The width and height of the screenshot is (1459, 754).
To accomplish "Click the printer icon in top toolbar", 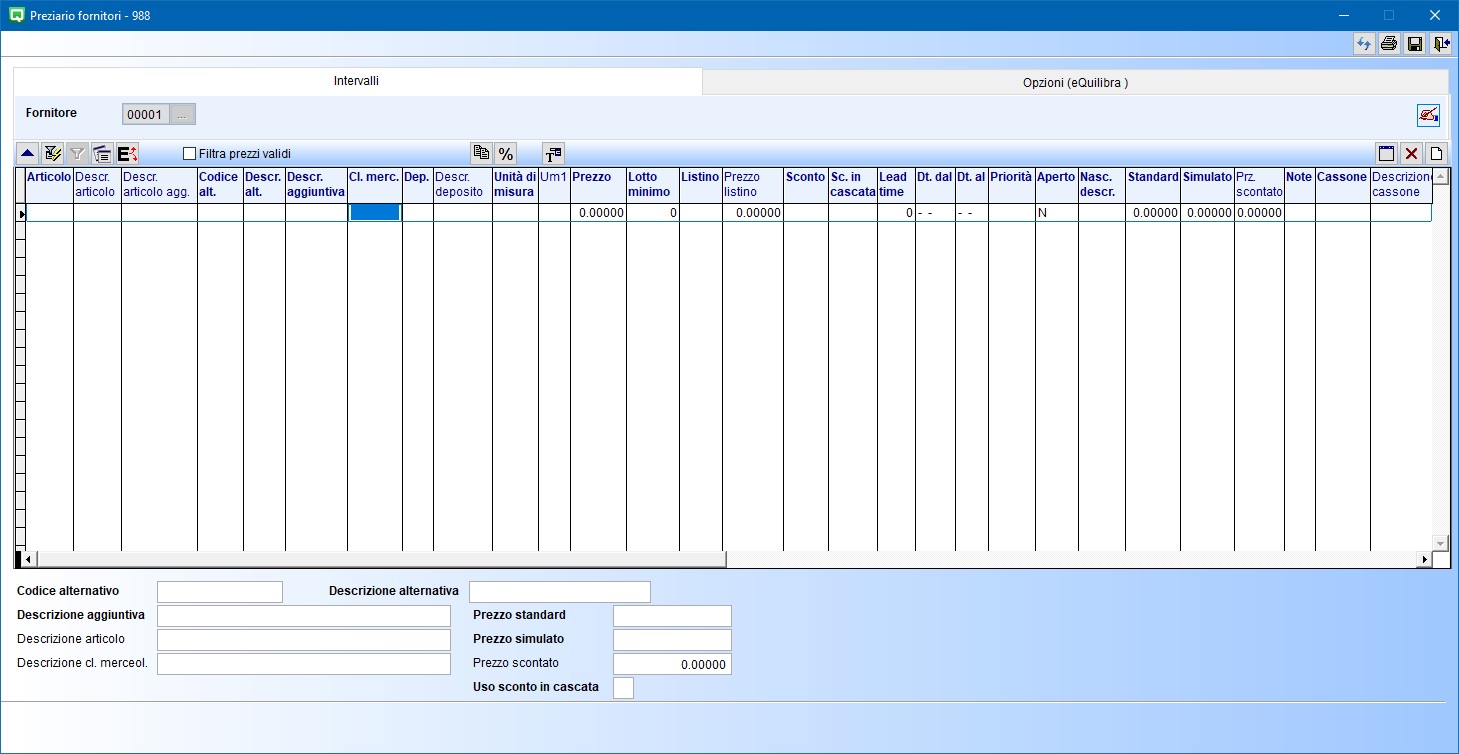I will point(1389,44).
